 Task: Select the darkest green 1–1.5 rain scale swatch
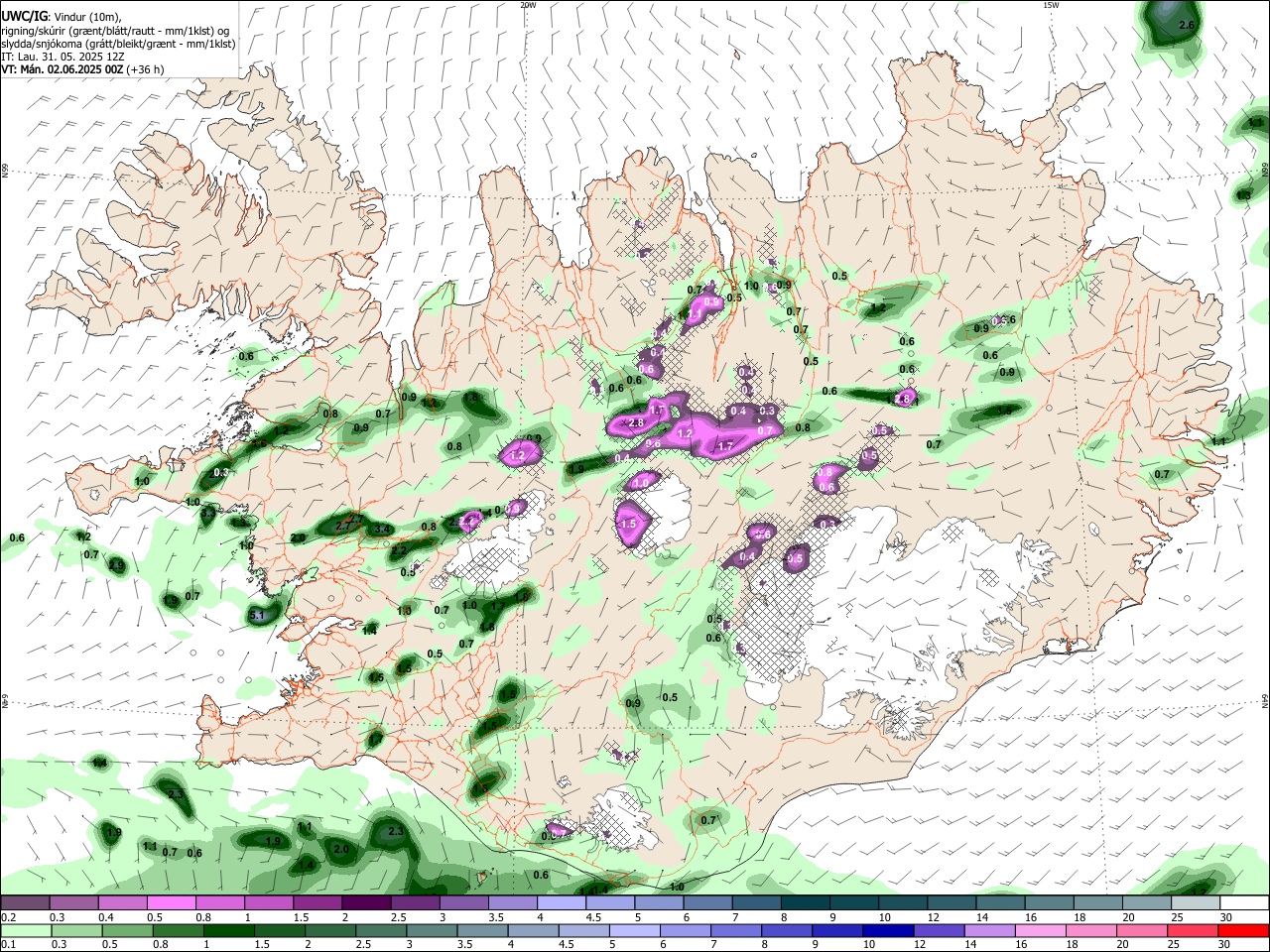(x=228, y=930)
